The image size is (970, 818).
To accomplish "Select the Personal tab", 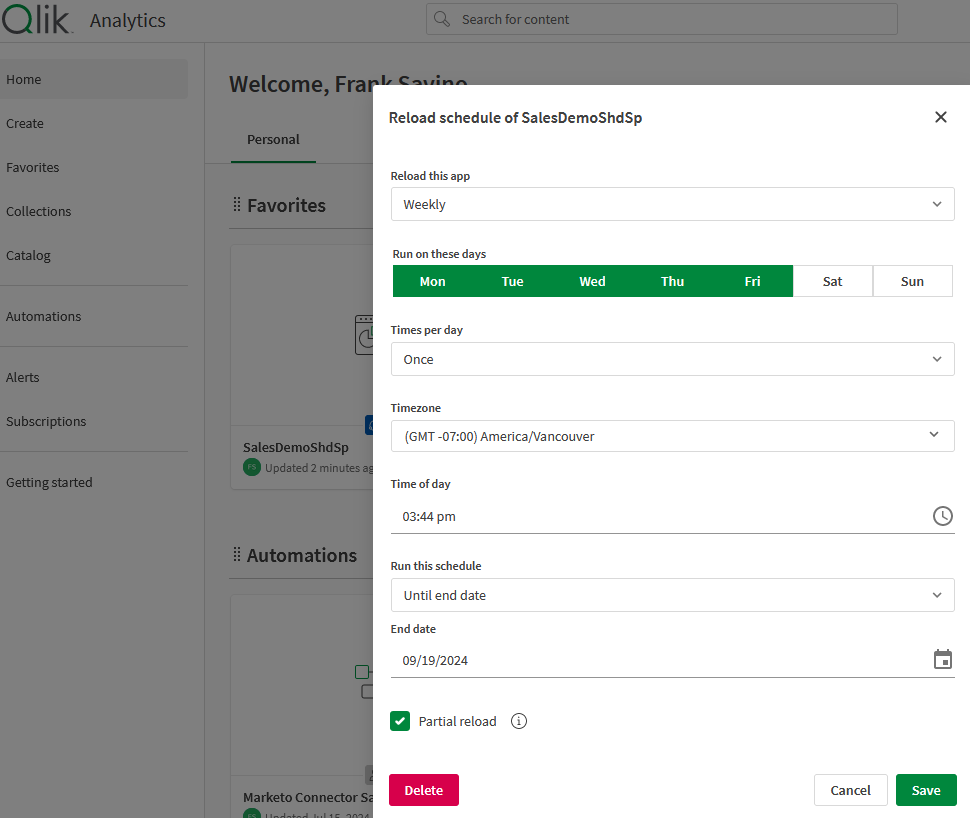I will coord(273,140).
